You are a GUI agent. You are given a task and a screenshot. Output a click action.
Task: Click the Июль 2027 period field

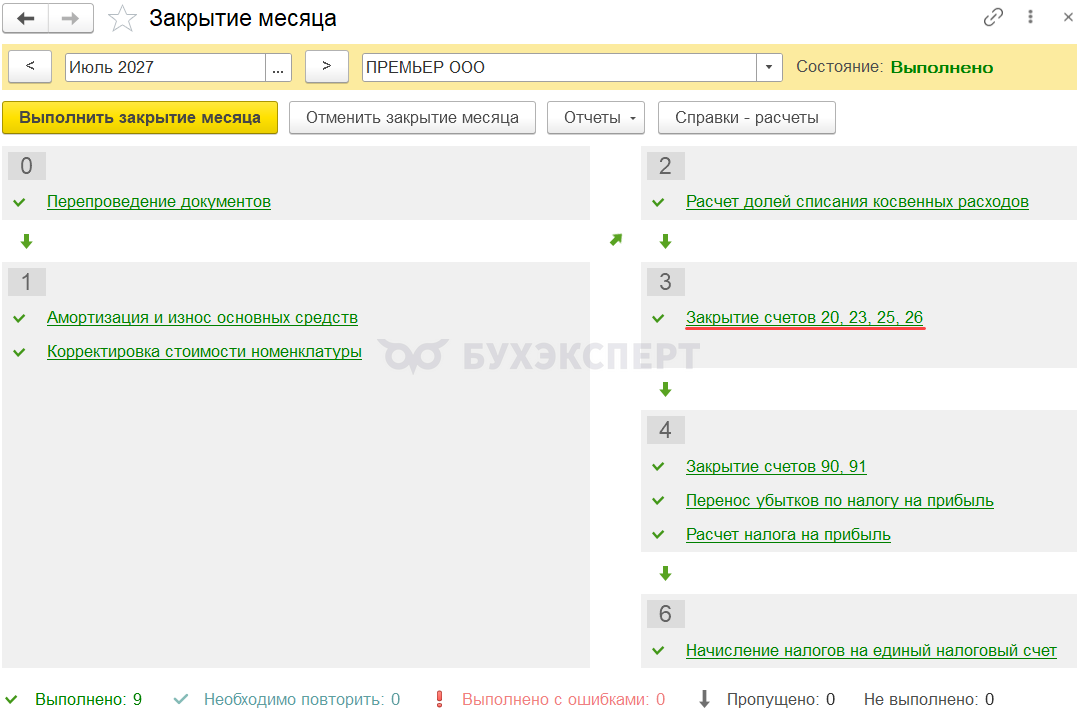pos(166,68)
